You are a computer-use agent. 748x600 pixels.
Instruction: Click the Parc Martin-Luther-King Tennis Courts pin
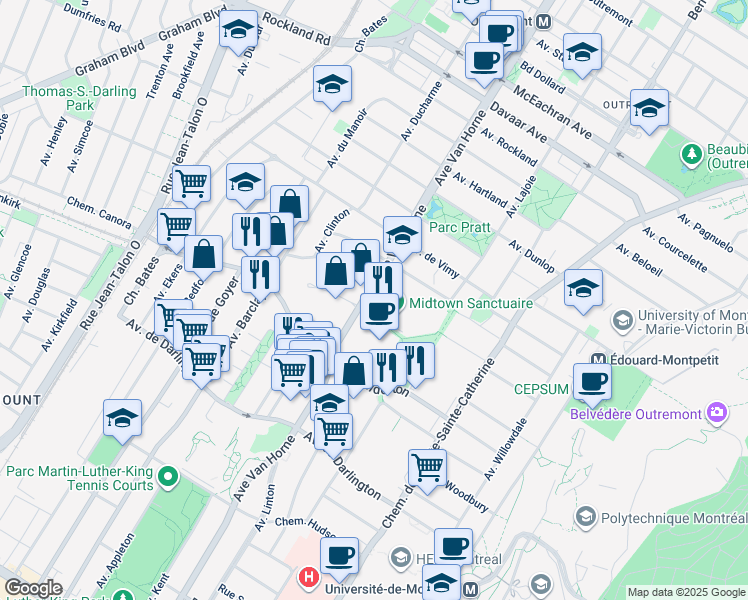pos(168,476)
